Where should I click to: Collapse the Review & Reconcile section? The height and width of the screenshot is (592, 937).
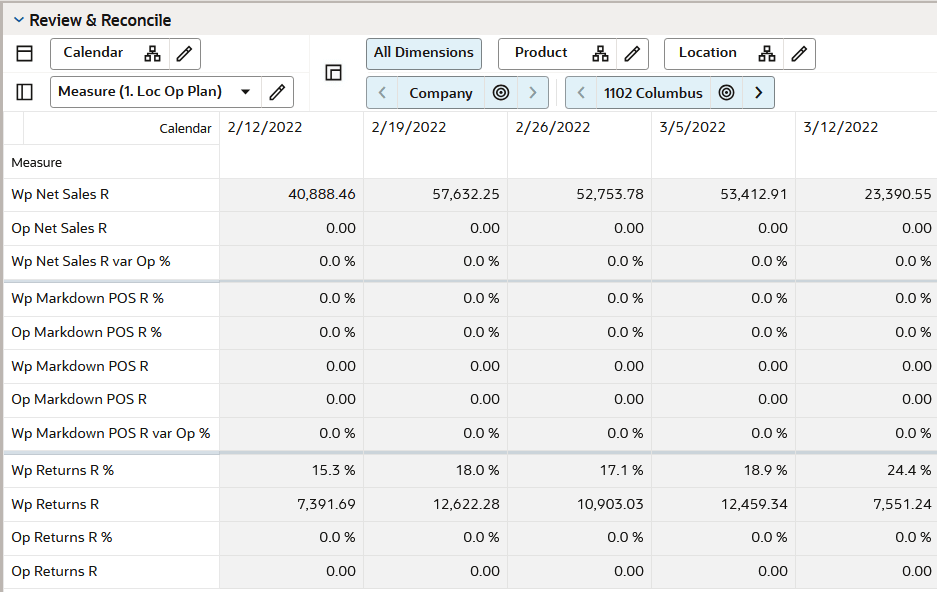19,20
